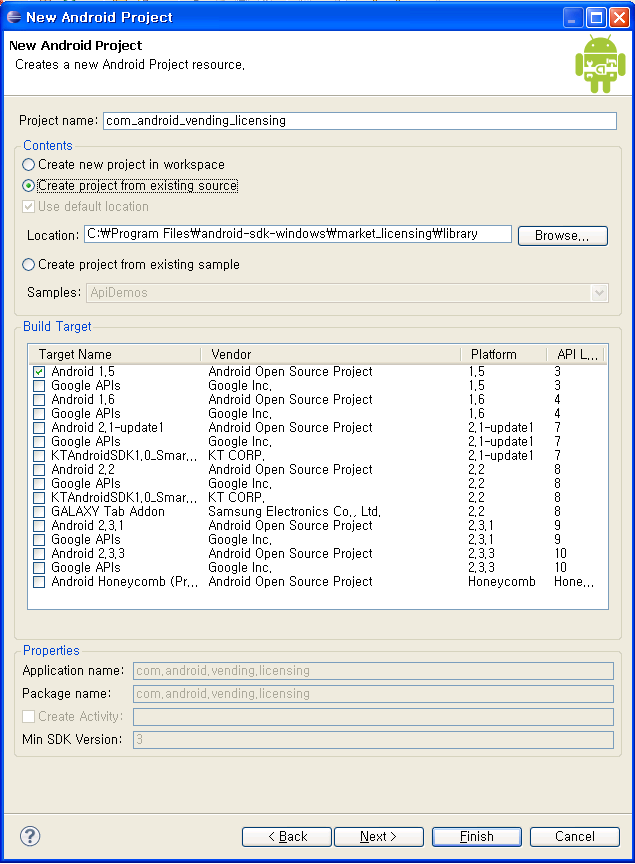Maximize the New Android Project window

(x=596, y=18)
